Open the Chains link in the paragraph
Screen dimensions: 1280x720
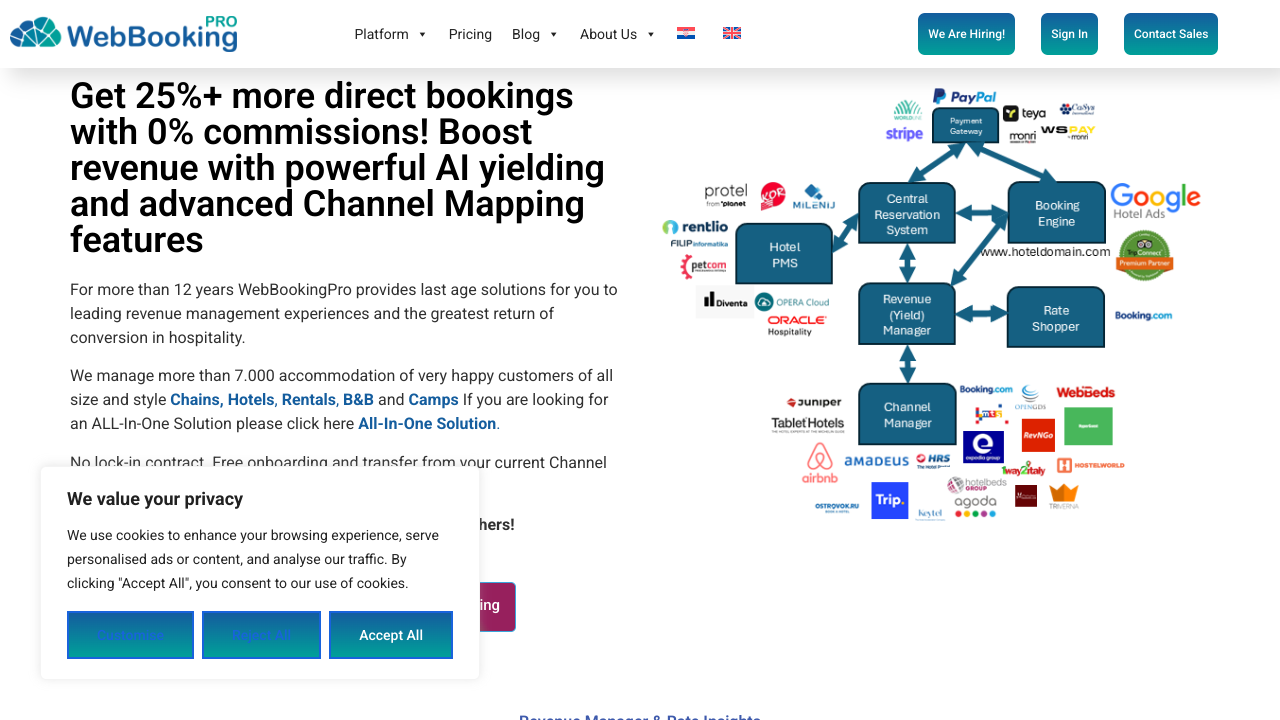194,399
